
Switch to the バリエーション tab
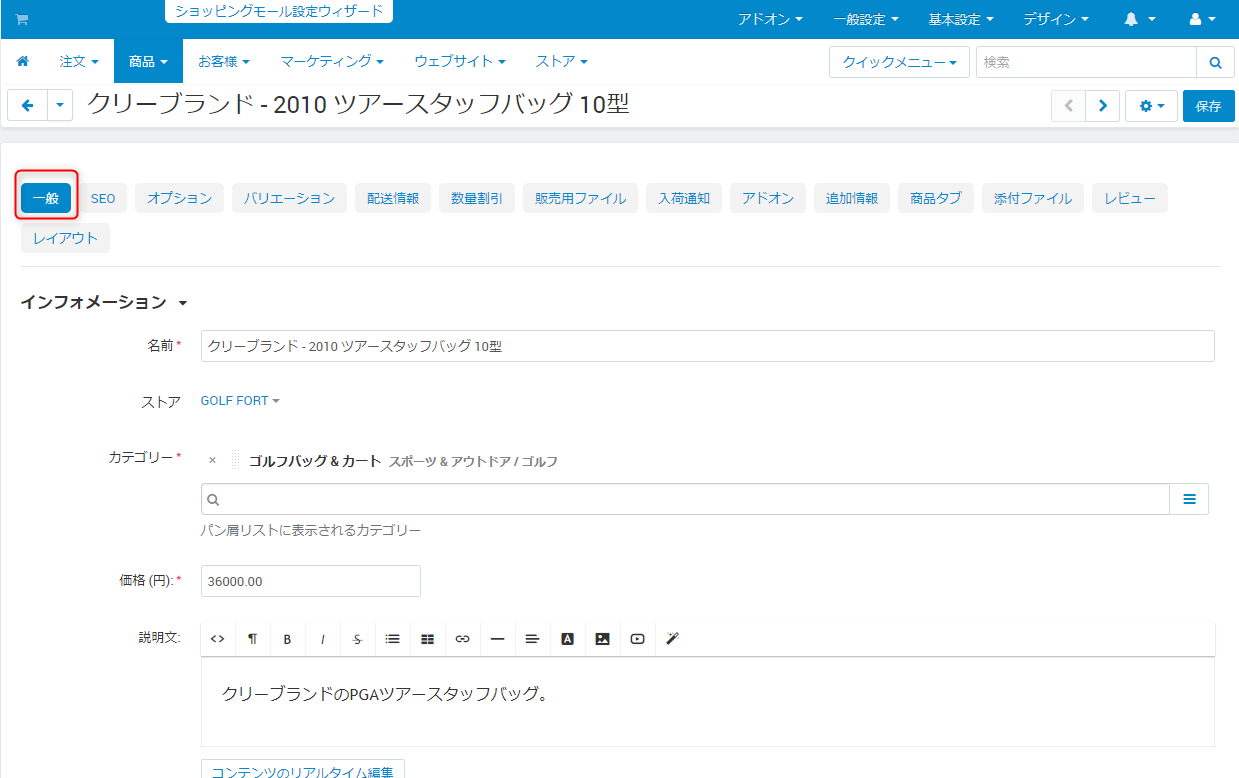click(290, 198)
